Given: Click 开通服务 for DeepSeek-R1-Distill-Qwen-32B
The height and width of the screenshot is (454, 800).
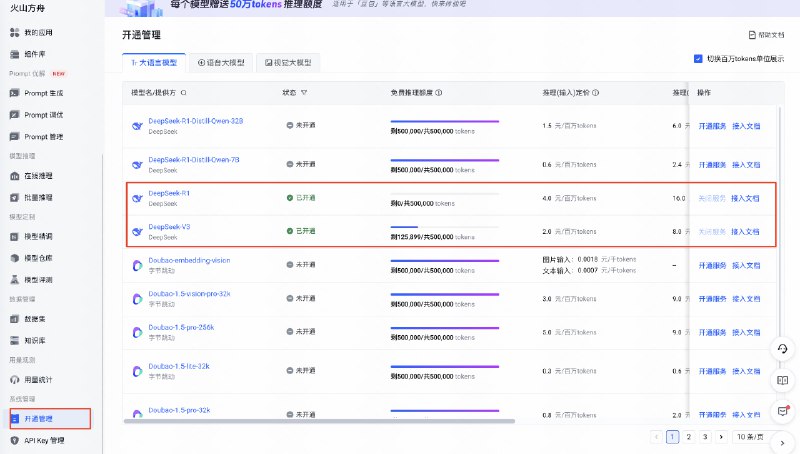Looking at the screenshot, I should 712,126.
